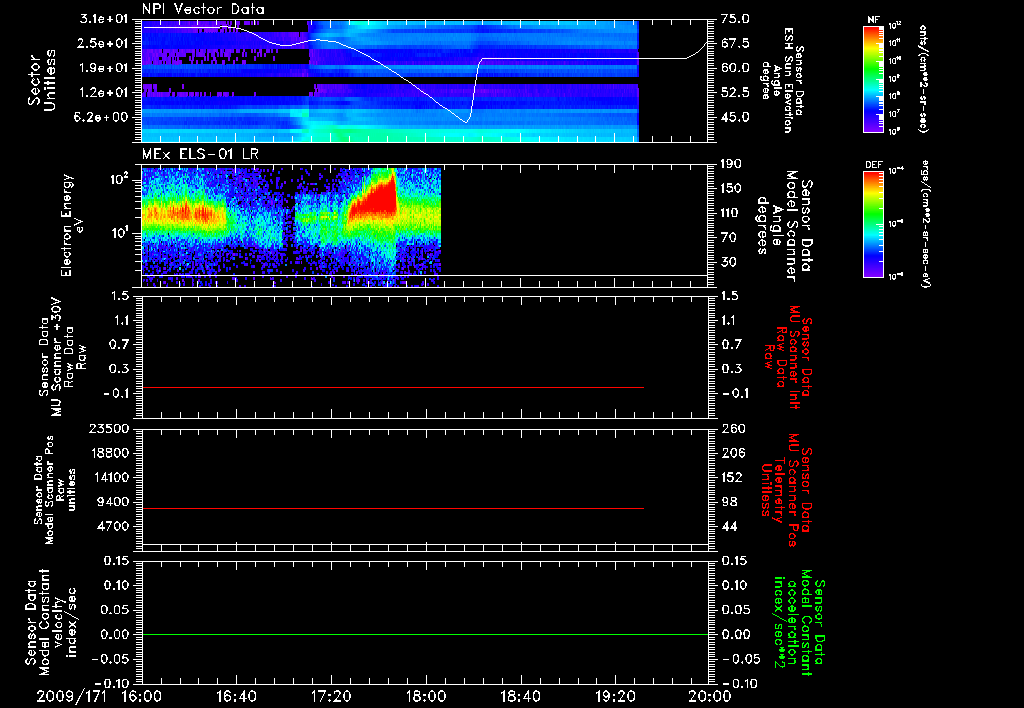Click the NF color scale bar
This screenshot has height=708, width=1024.
pyautogui.click(x=873, y=79)
